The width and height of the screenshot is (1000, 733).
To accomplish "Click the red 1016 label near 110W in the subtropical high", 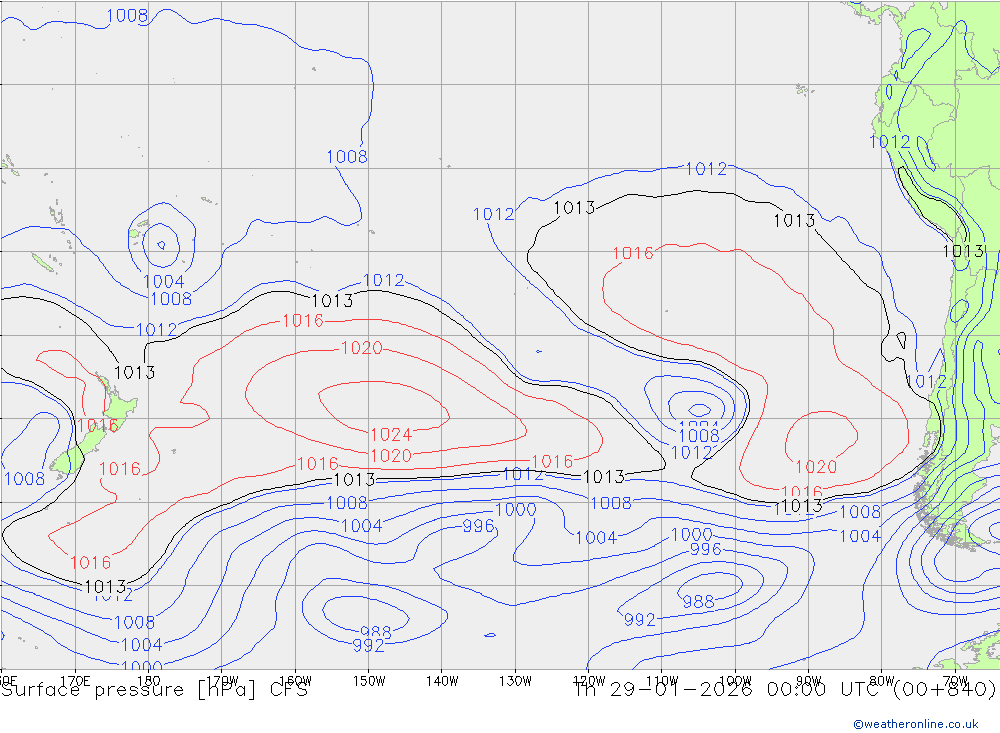I will point(633,253).
